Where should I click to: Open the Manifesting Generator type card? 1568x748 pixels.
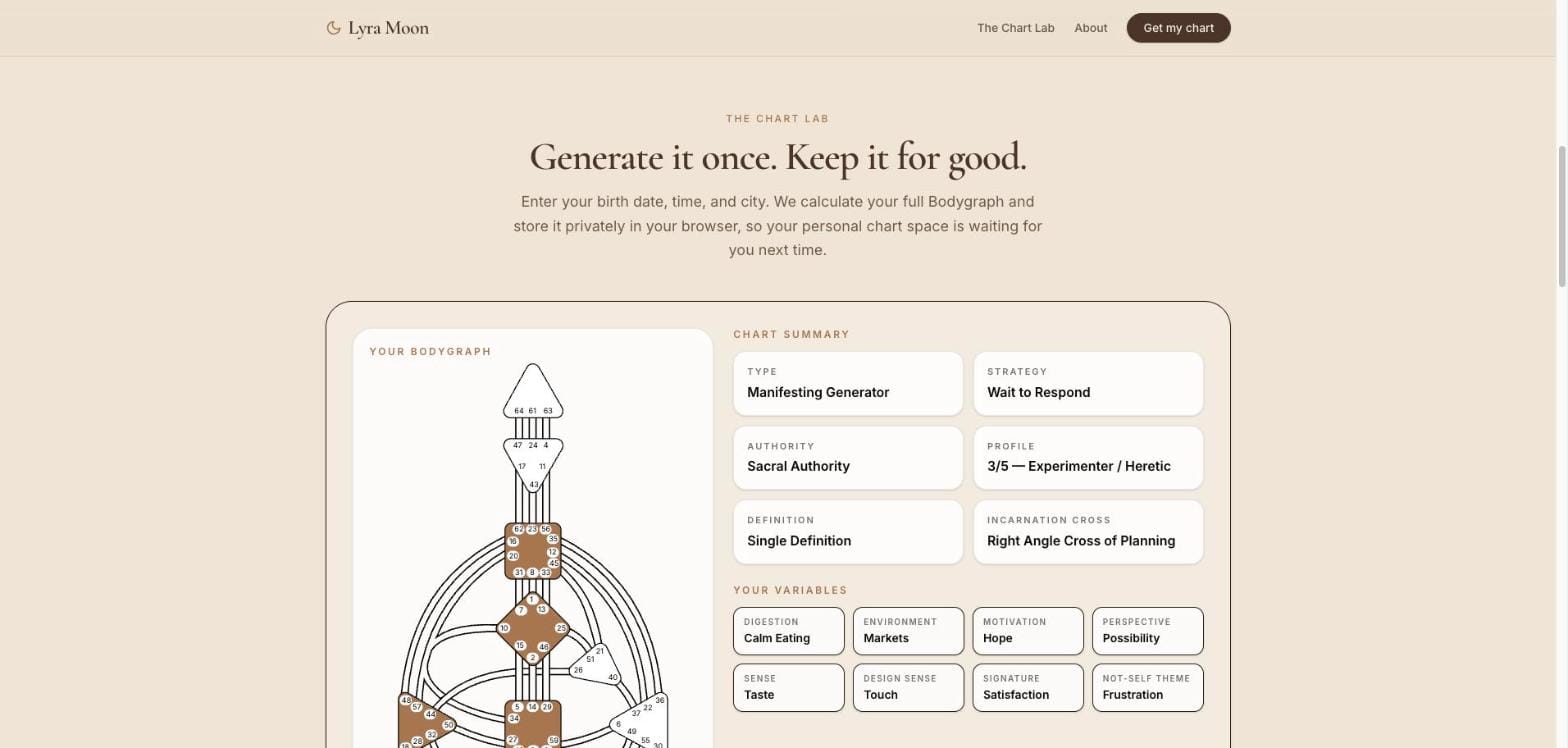coord(848,383)
